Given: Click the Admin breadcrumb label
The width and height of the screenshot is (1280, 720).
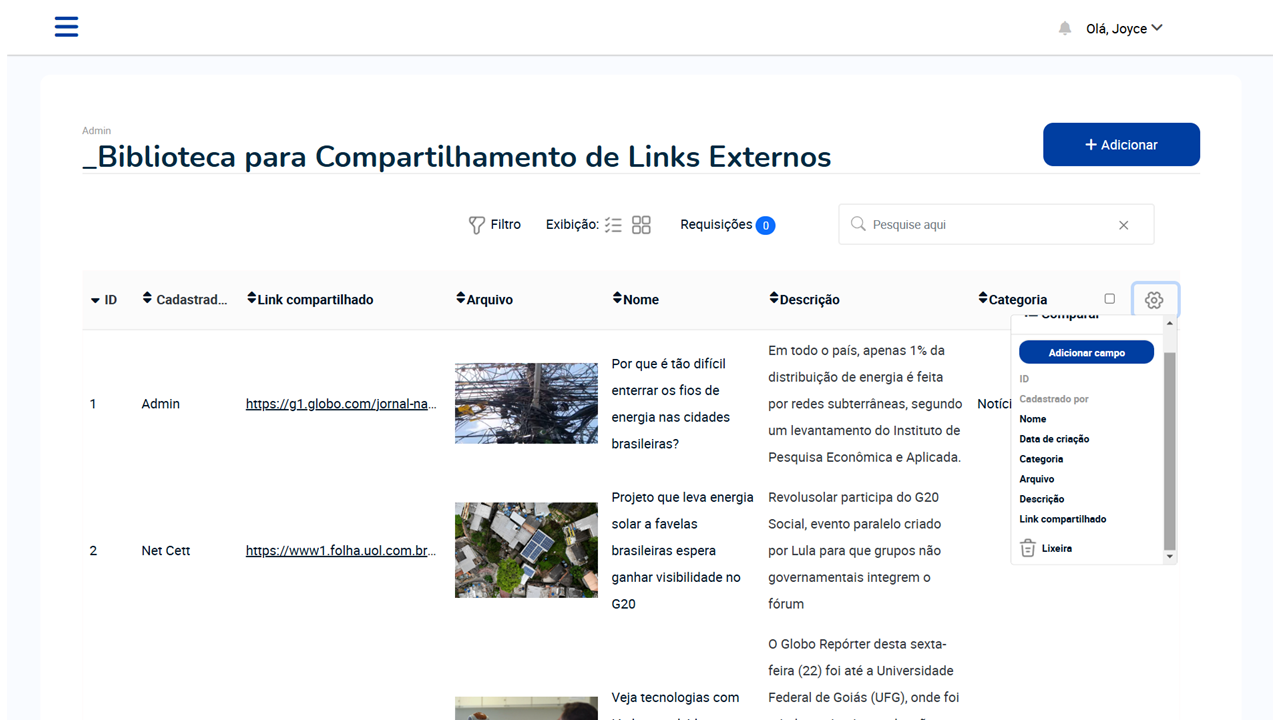Looking at the screenshot, I should [x=97, y=131].
